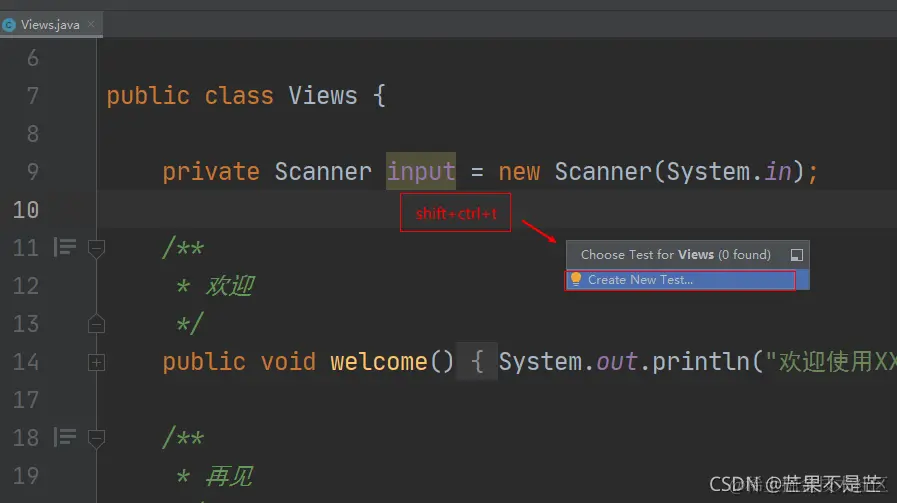Click line number 17 in gutter
897x503 pixels.
click(x=26, y=400)
